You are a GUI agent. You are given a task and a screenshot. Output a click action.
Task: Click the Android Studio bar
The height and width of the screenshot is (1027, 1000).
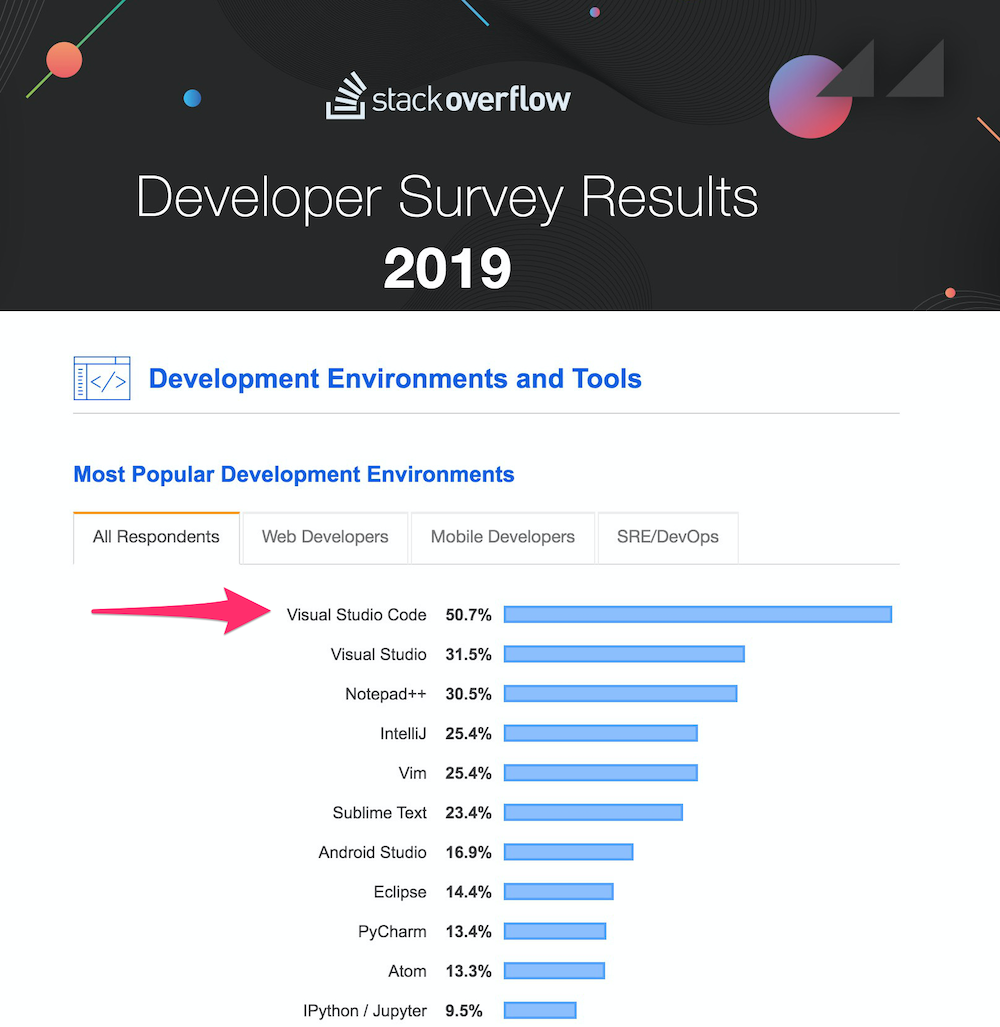568,852
